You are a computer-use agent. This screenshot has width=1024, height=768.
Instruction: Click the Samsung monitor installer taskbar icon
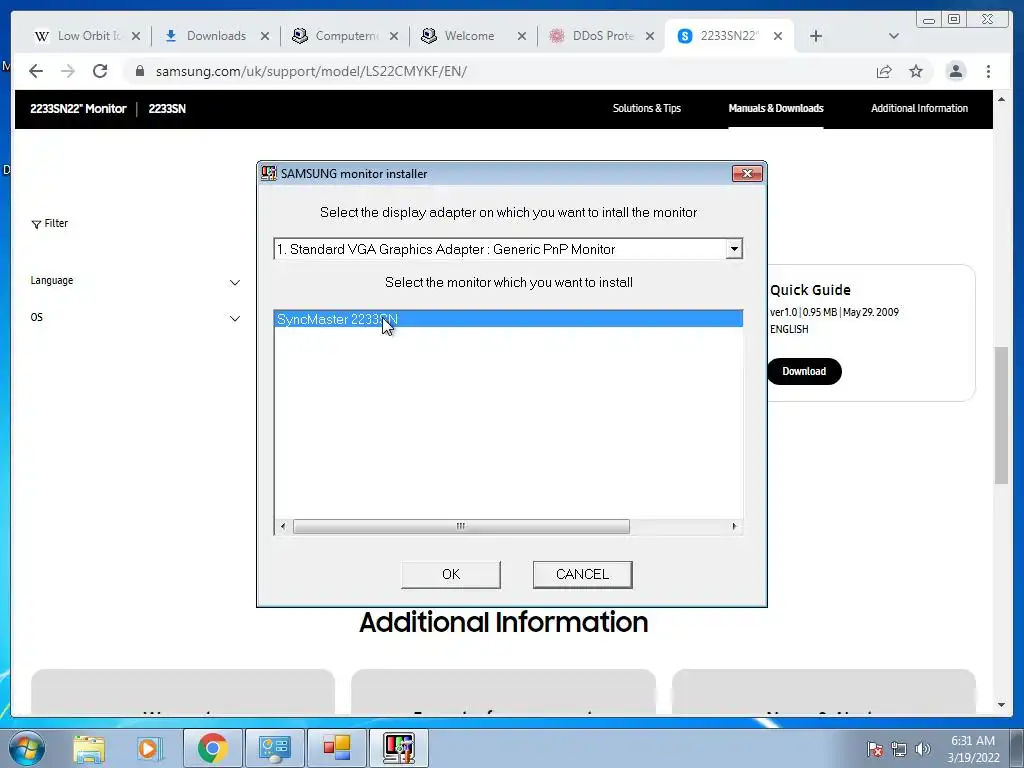pos(399,748)
